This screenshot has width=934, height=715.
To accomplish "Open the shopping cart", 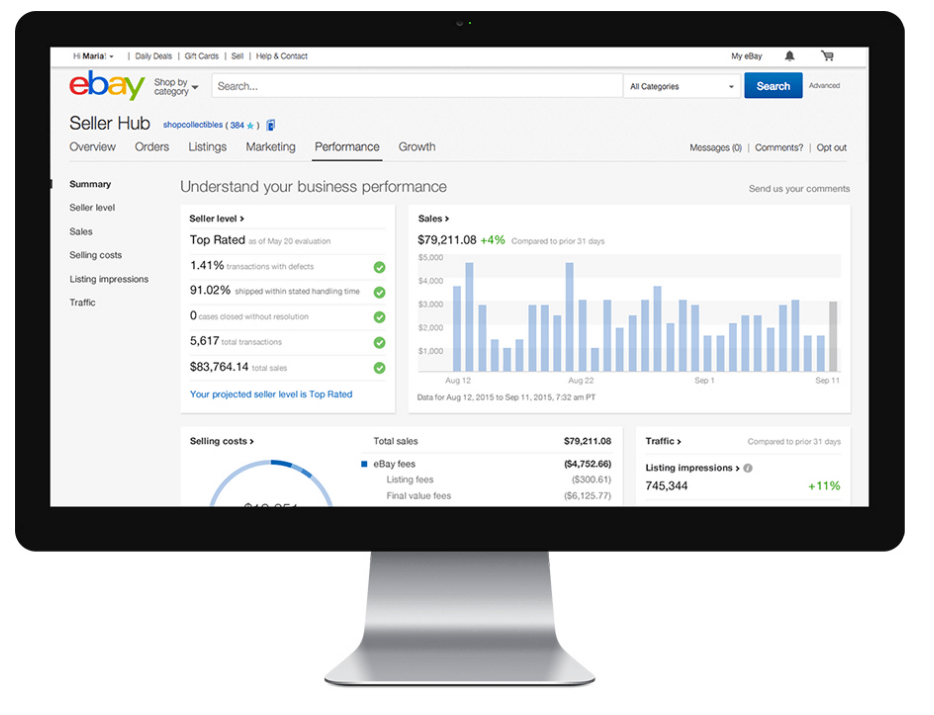I will (827, 56).
